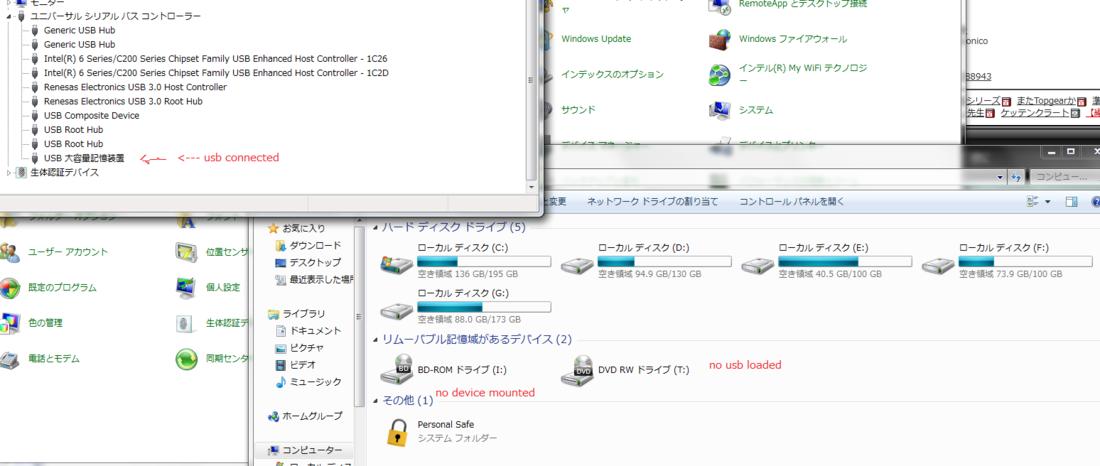This screenshot has height=466, width=1100.
Task: Open the サウンド control panel link
Action: [578, 110]
